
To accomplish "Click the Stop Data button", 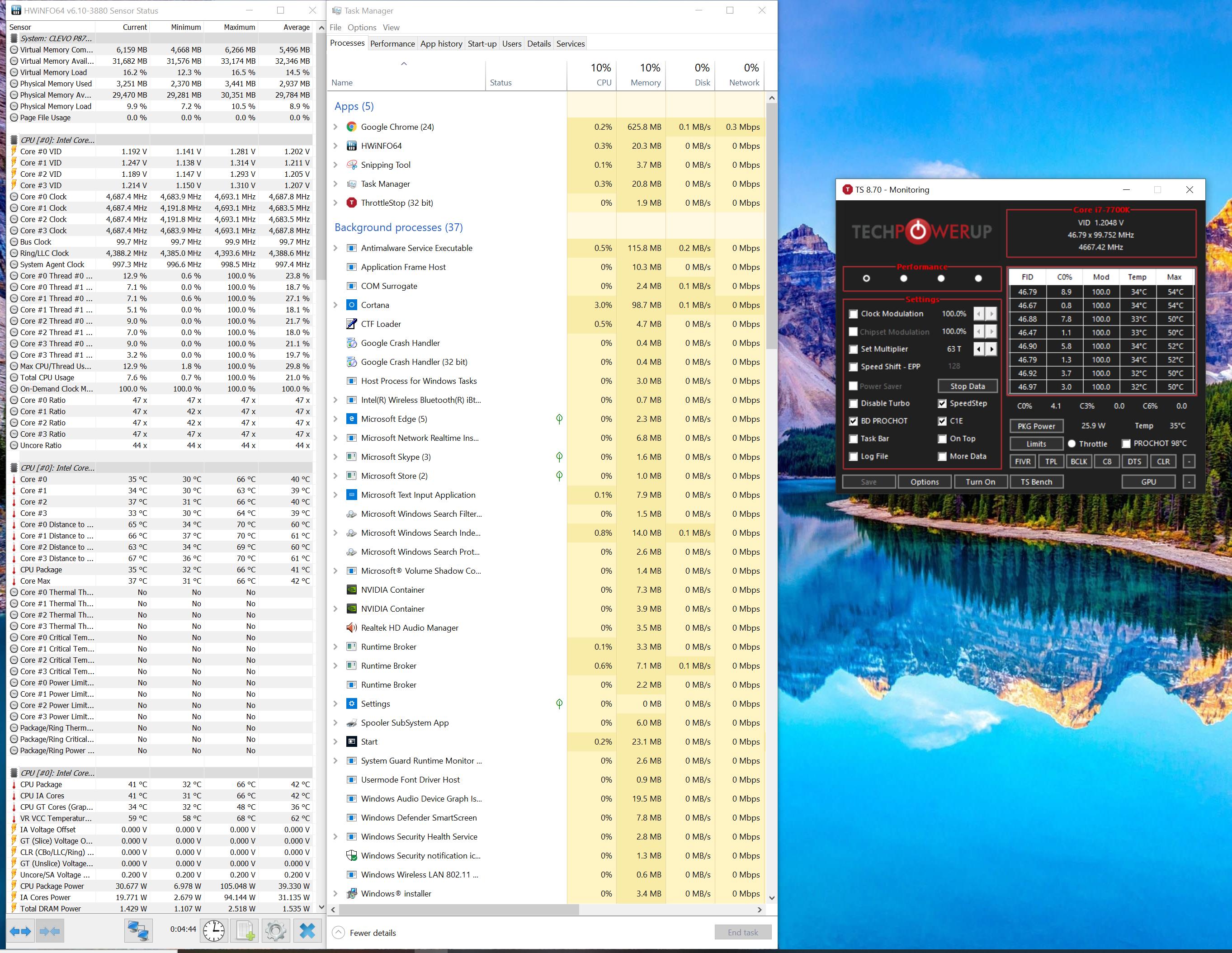I will (x=968, y=387).
